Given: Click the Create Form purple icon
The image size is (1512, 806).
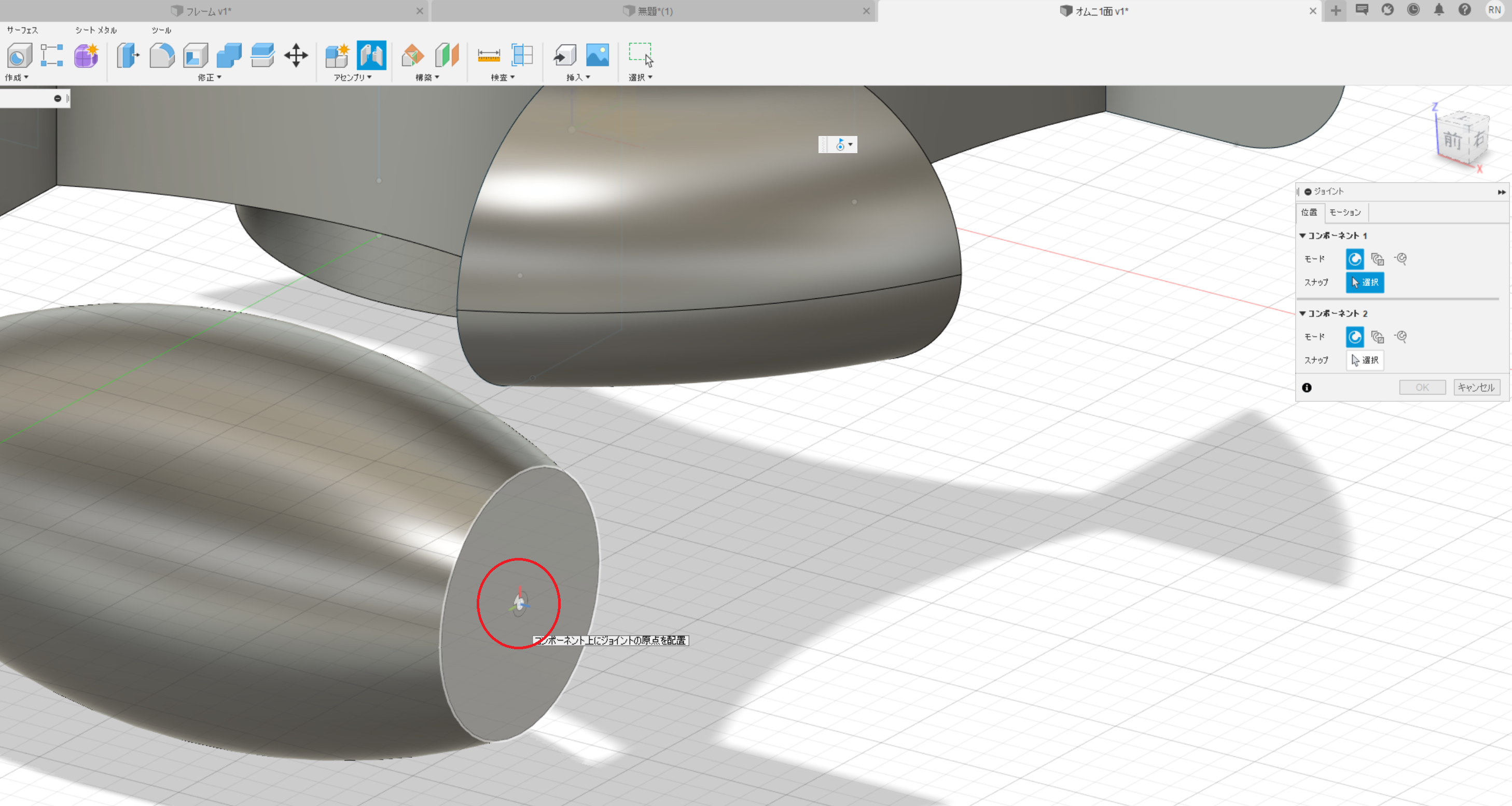Looking at the screenshot, I should coord(86,56).
